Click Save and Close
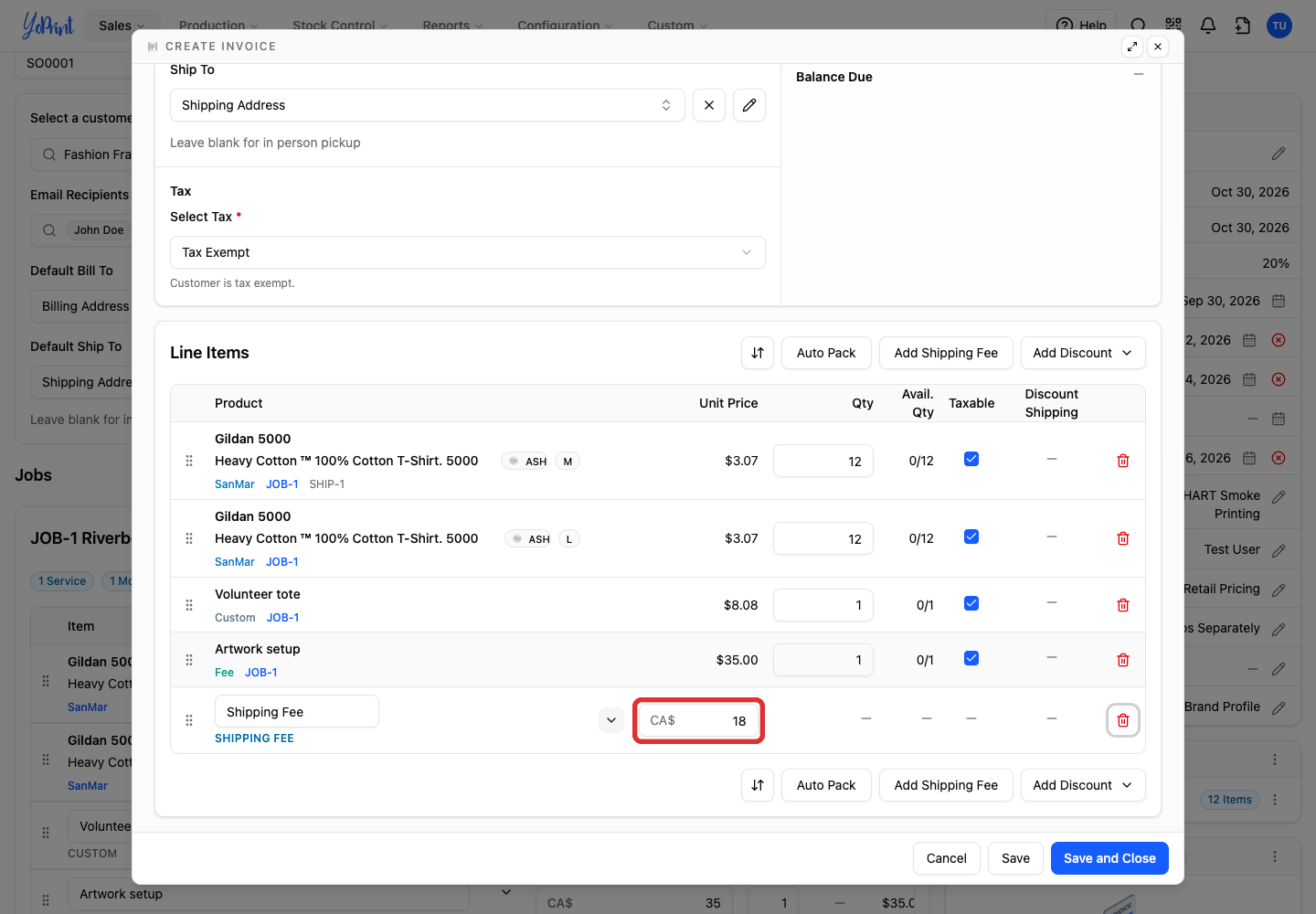 click(1109, 858)
